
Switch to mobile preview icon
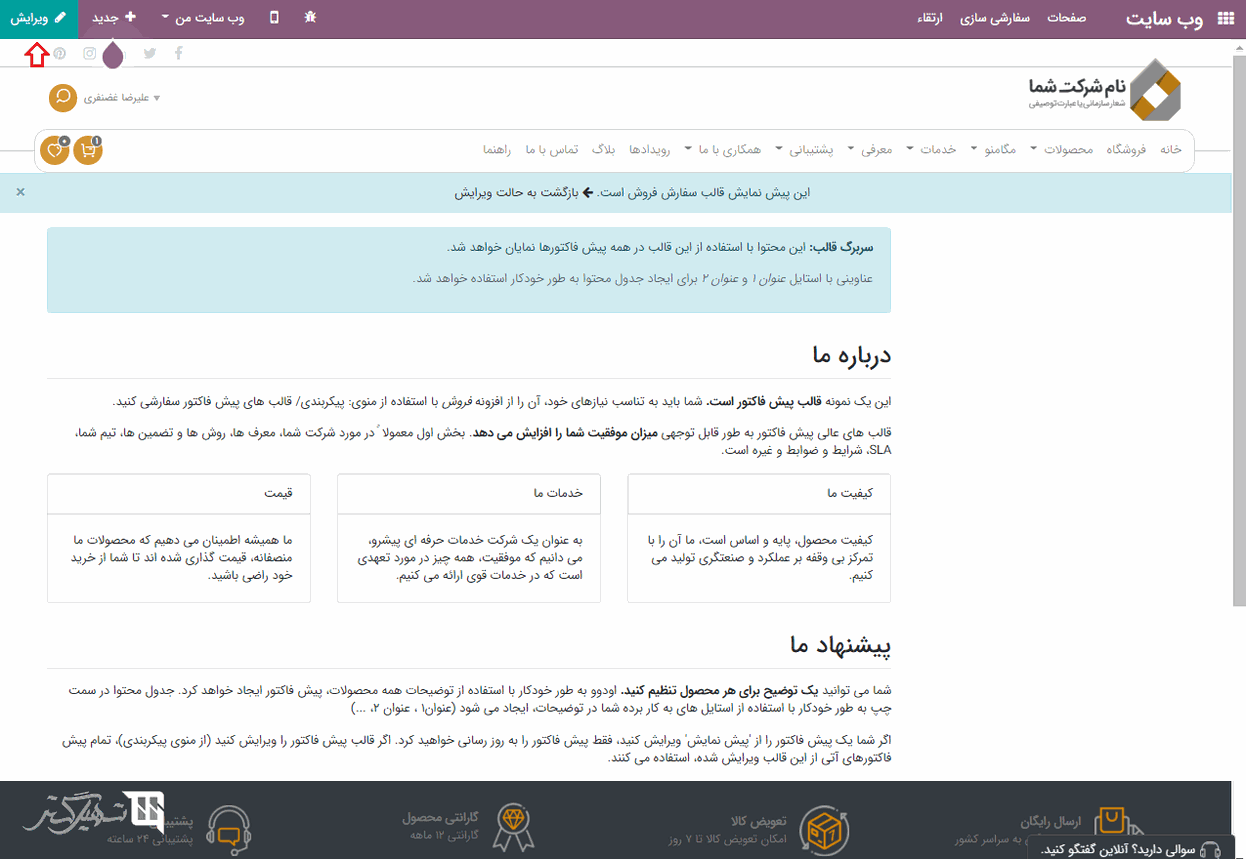274,18
